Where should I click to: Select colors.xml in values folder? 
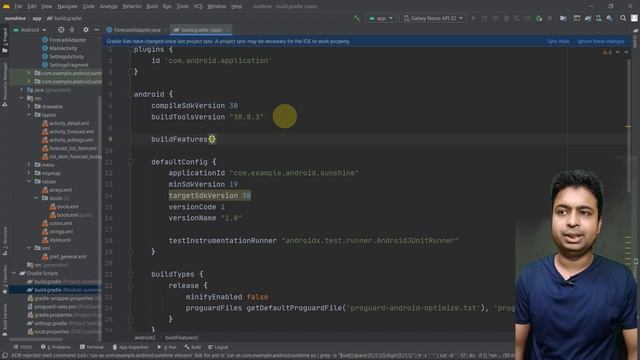click(57, 223)
